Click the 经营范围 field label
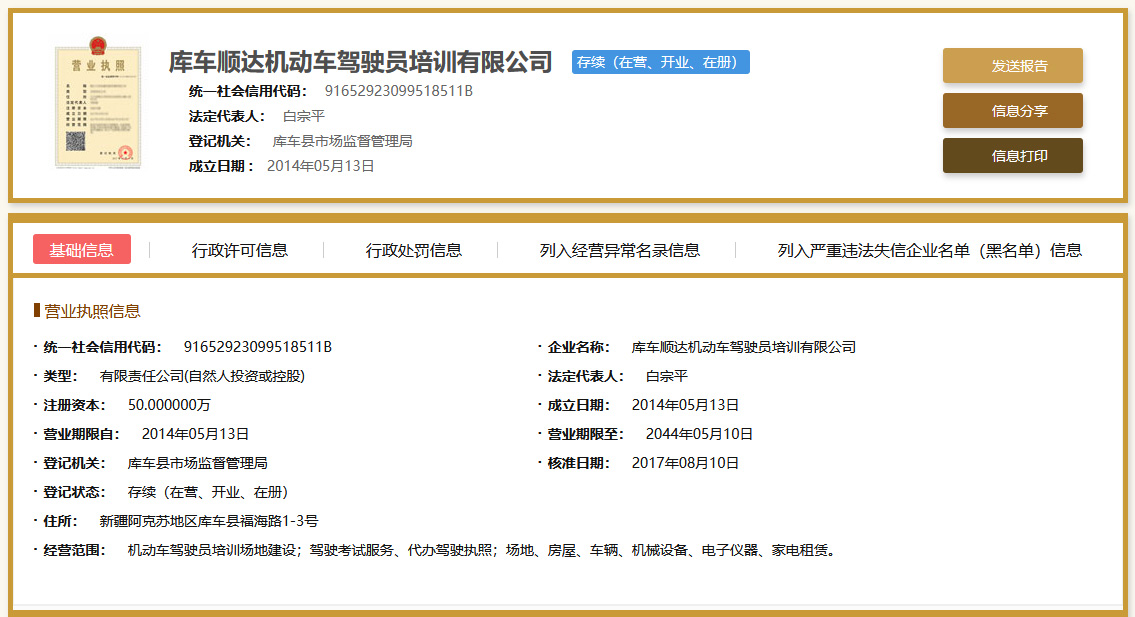Image resolution: width=1135 pixels, height=617 pixels. 75,550
